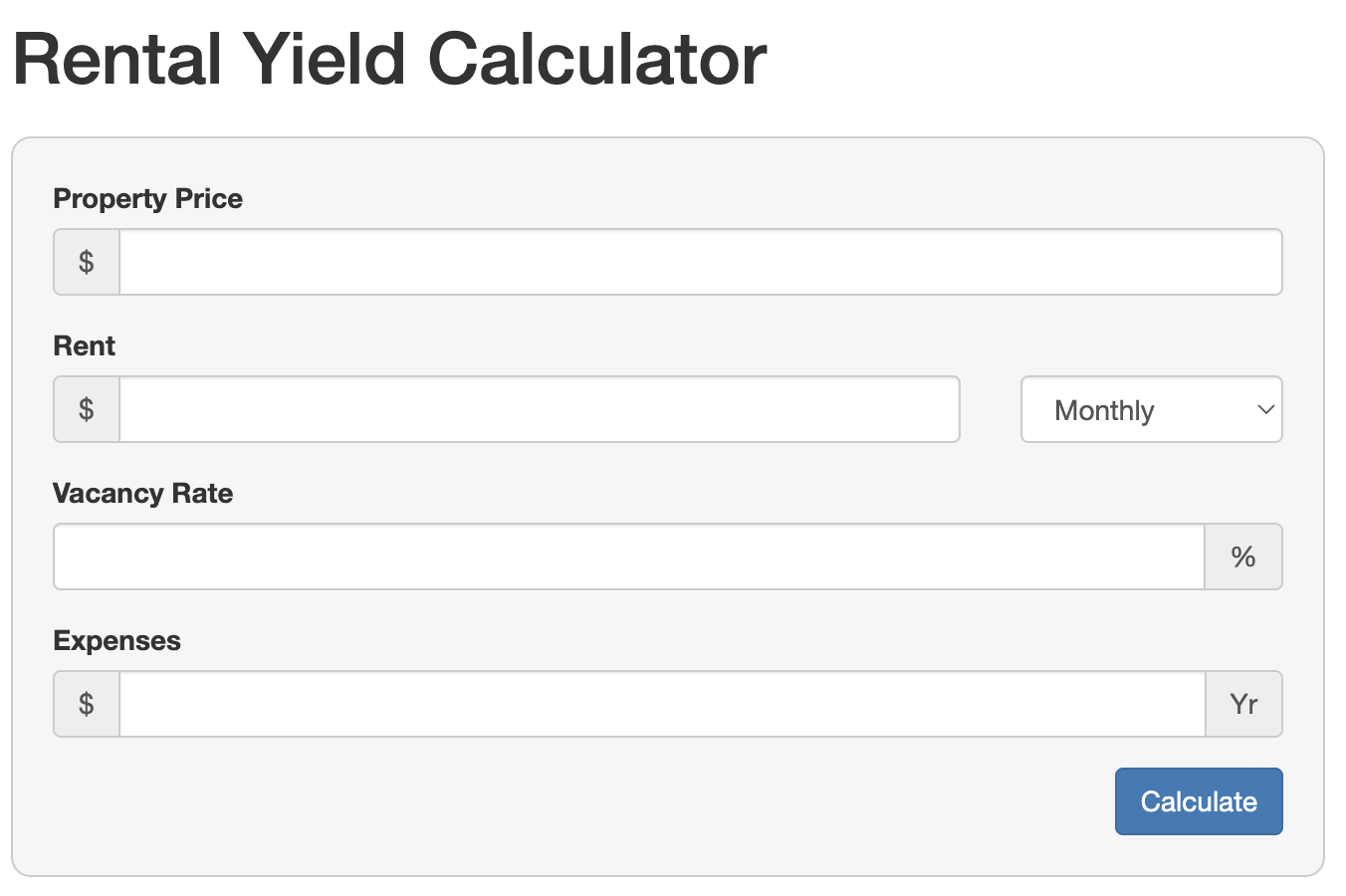This screenshot has width=1346, height=896.
Task: Click the word Yield in page heading
Action: [x=325, y=60]
